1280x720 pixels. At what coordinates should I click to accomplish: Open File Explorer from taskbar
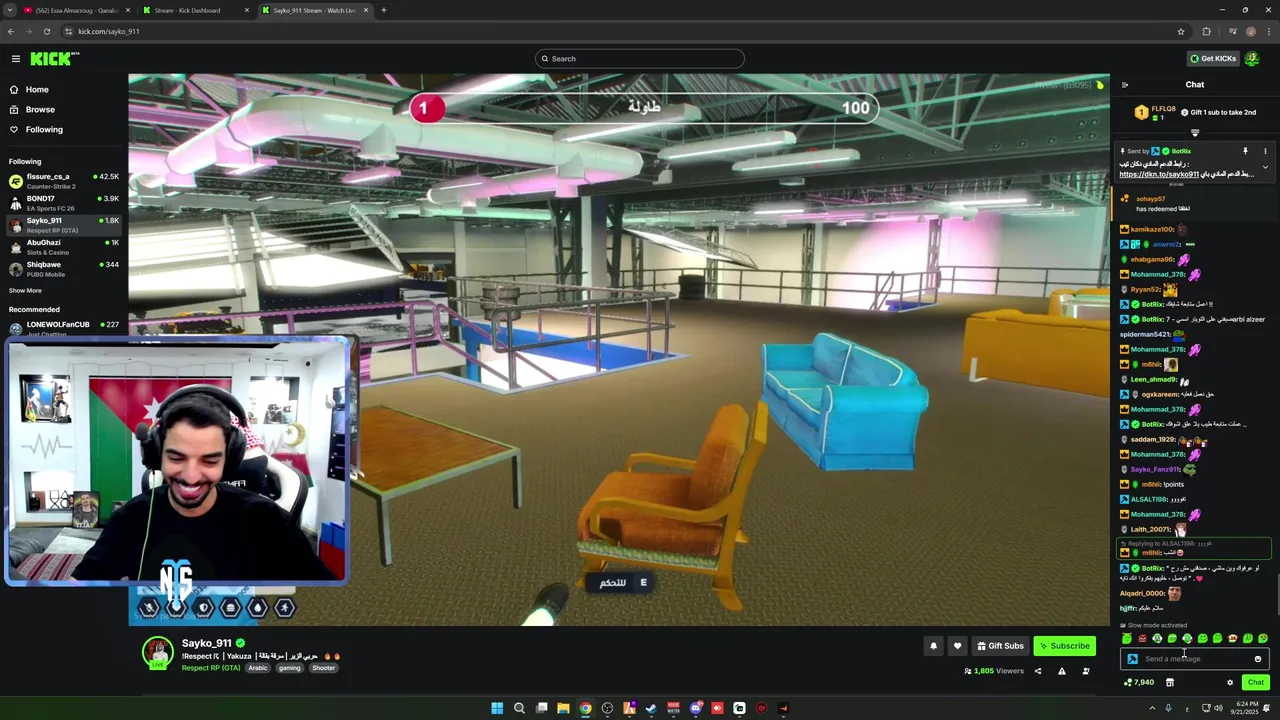(x=563, y=708)
